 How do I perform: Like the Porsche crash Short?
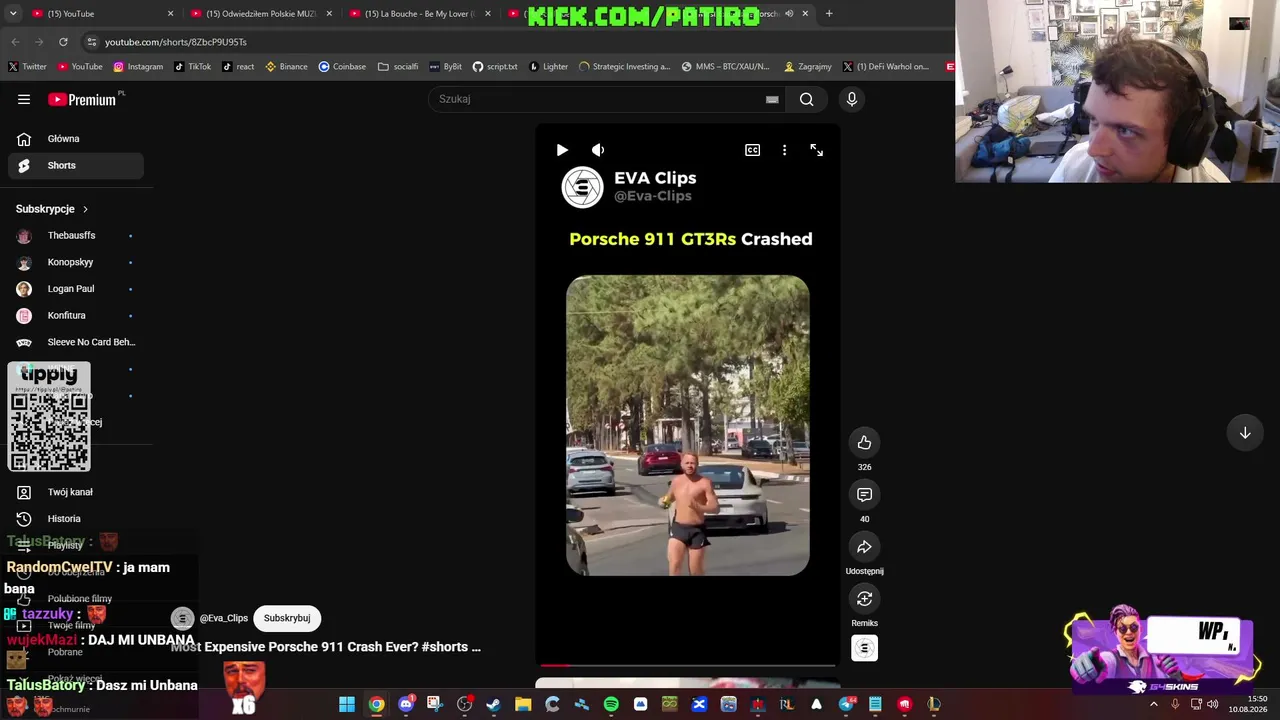(864, 443)
